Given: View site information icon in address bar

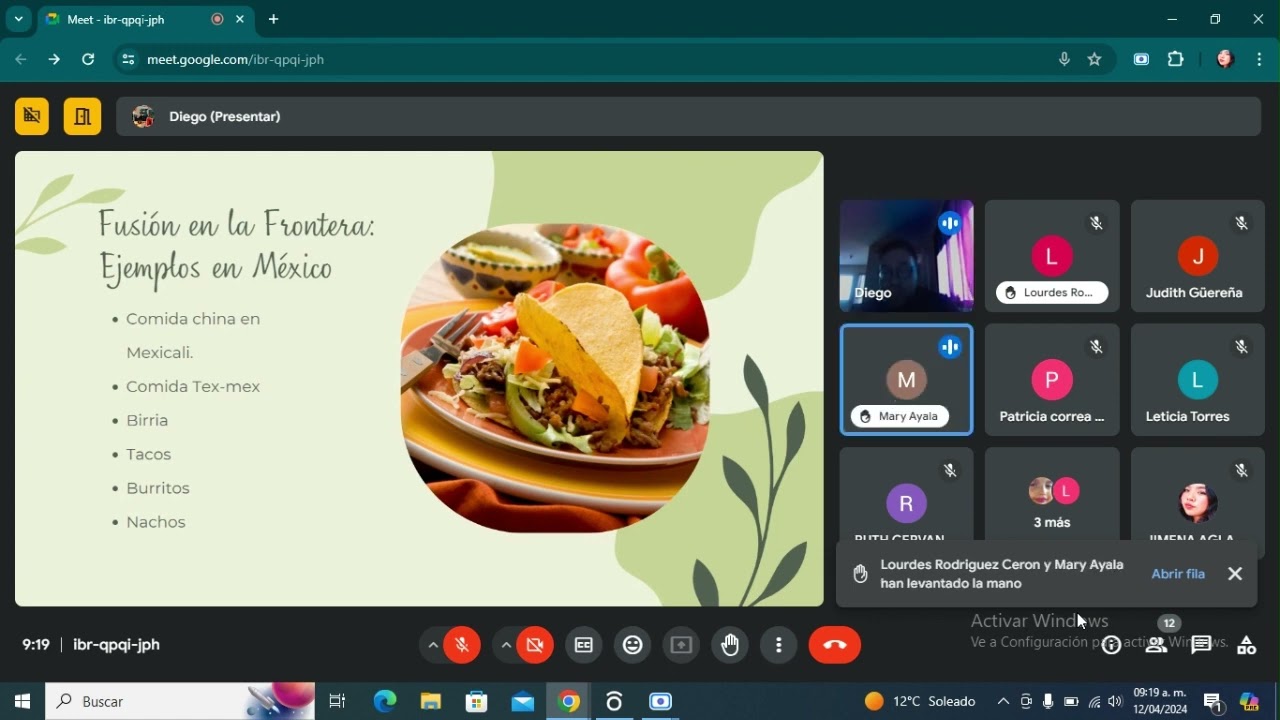Looking at the screenshot, I should click(x=127, y=59).
